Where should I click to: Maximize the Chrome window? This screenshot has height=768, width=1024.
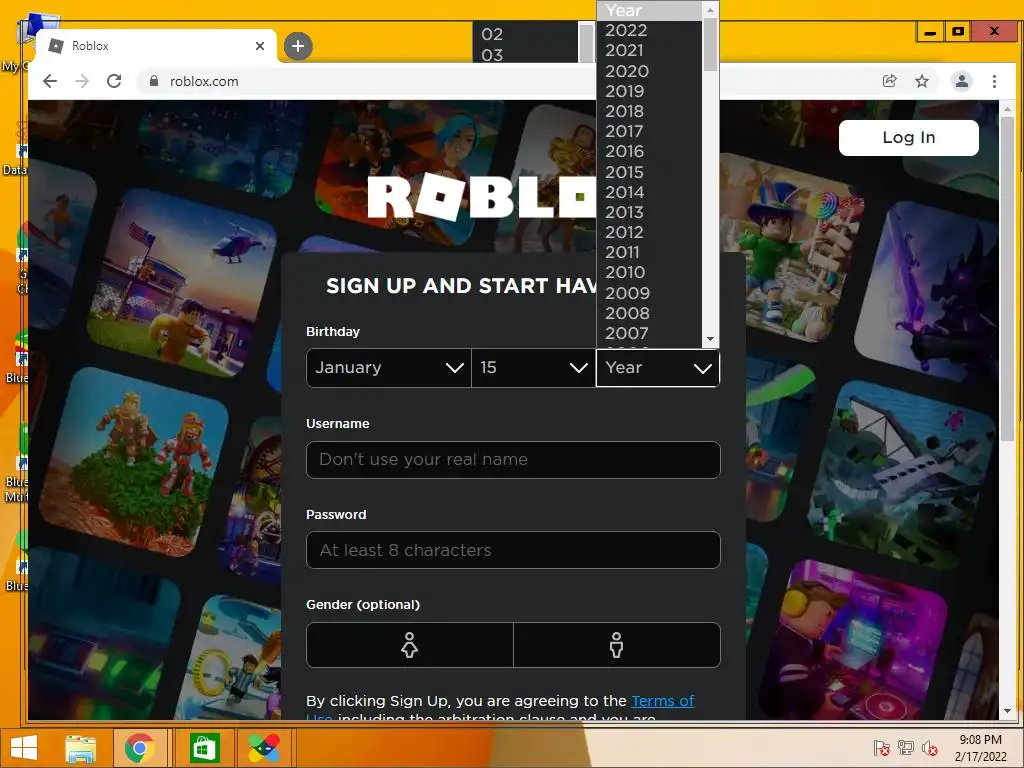958,31
